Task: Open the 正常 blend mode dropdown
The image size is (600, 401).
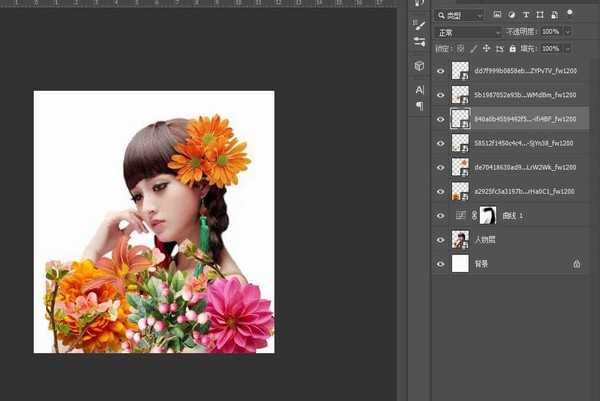Action: [x=468, y=32]
